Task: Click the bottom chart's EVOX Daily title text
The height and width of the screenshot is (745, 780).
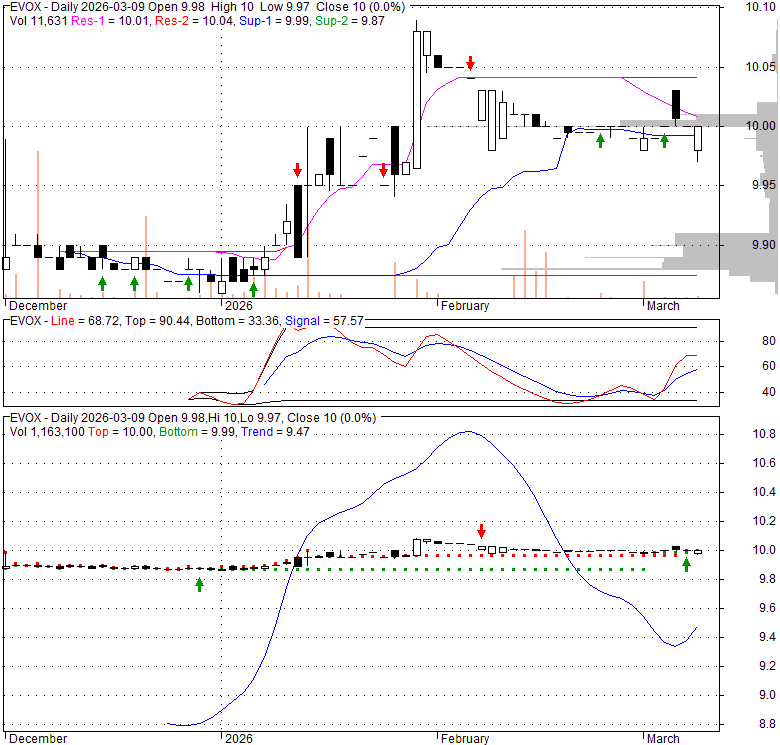Action: pos(193,418)
